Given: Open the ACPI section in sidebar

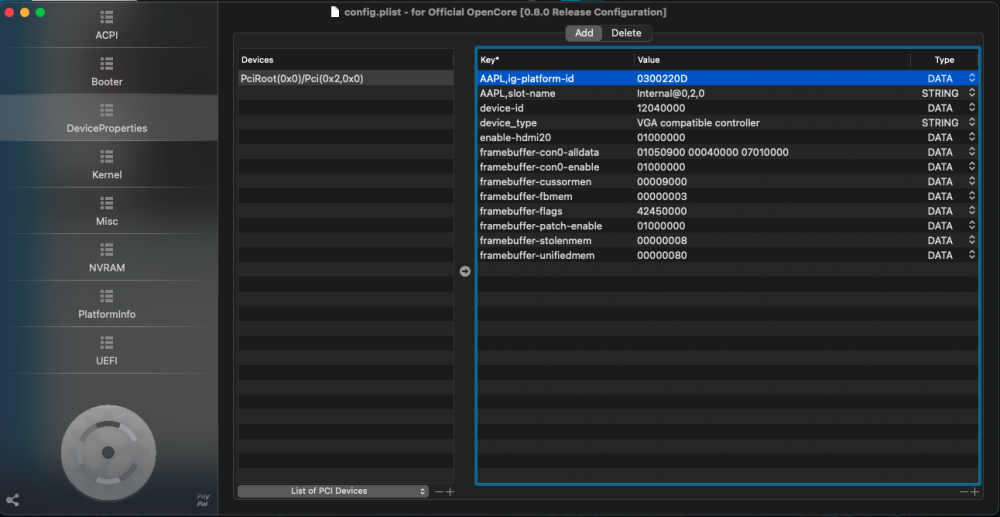Looking at the screenshot, I should click(x=107, y=25).
